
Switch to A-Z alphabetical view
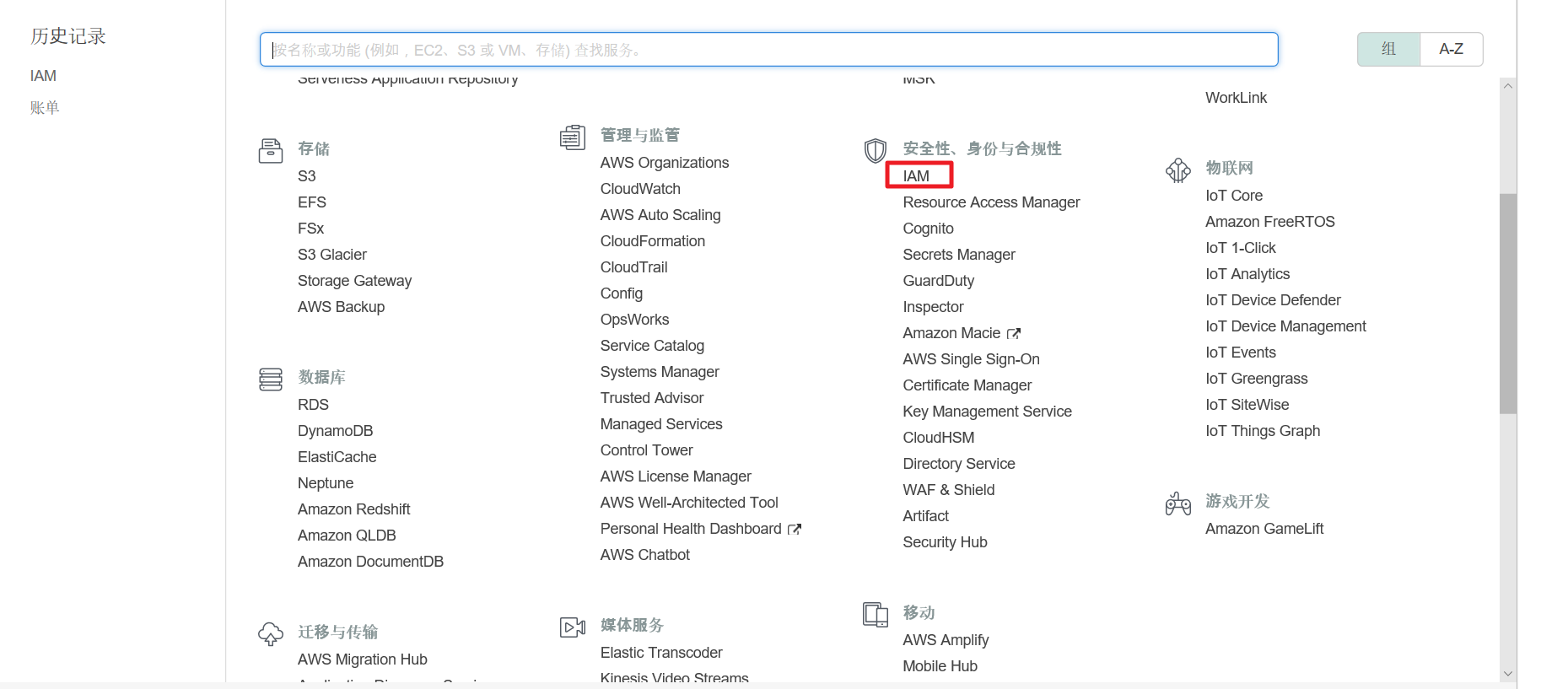(1451, 49)
